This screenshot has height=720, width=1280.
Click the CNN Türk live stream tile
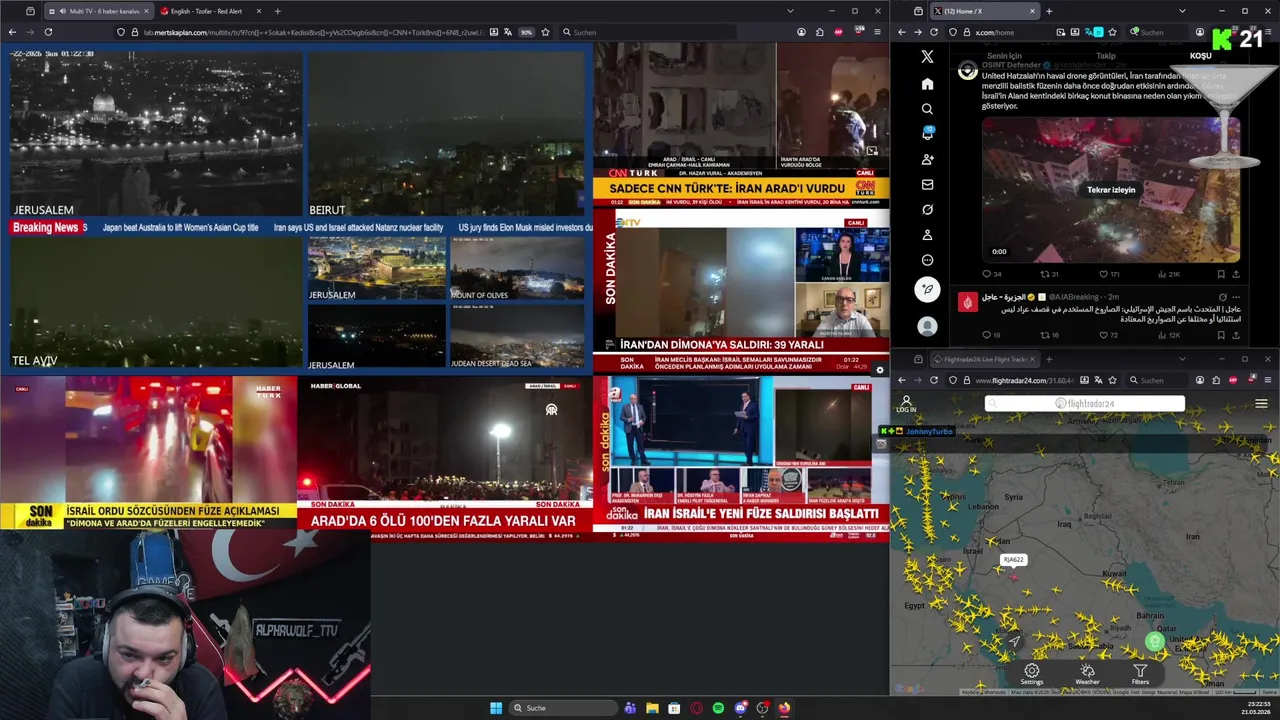click(741, 125)
